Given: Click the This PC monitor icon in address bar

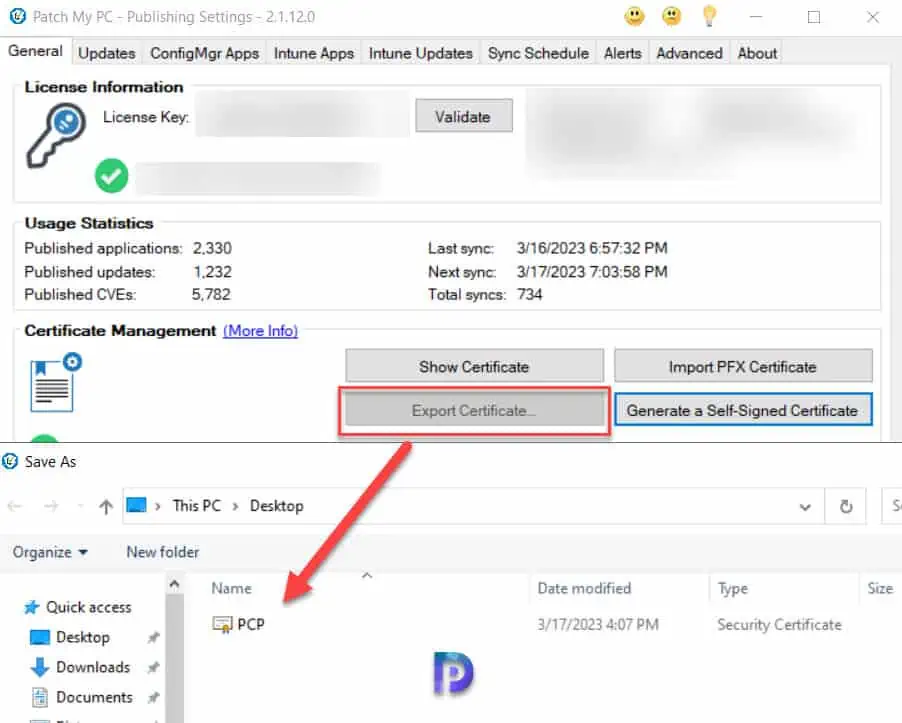Looking at the screenshot, I should (x=136, y=505).
